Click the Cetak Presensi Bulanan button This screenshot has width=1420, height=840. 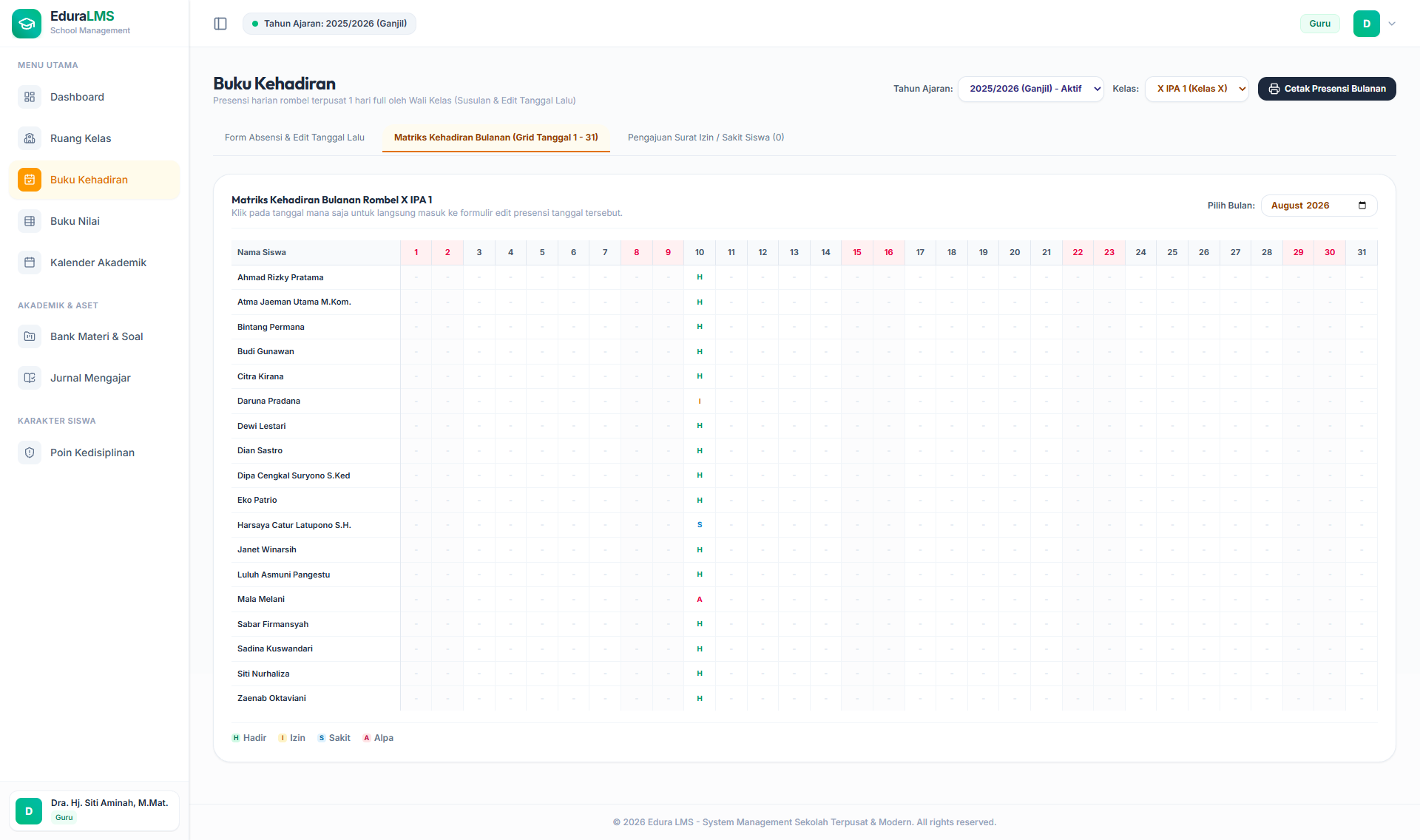tap(1327, 89)
